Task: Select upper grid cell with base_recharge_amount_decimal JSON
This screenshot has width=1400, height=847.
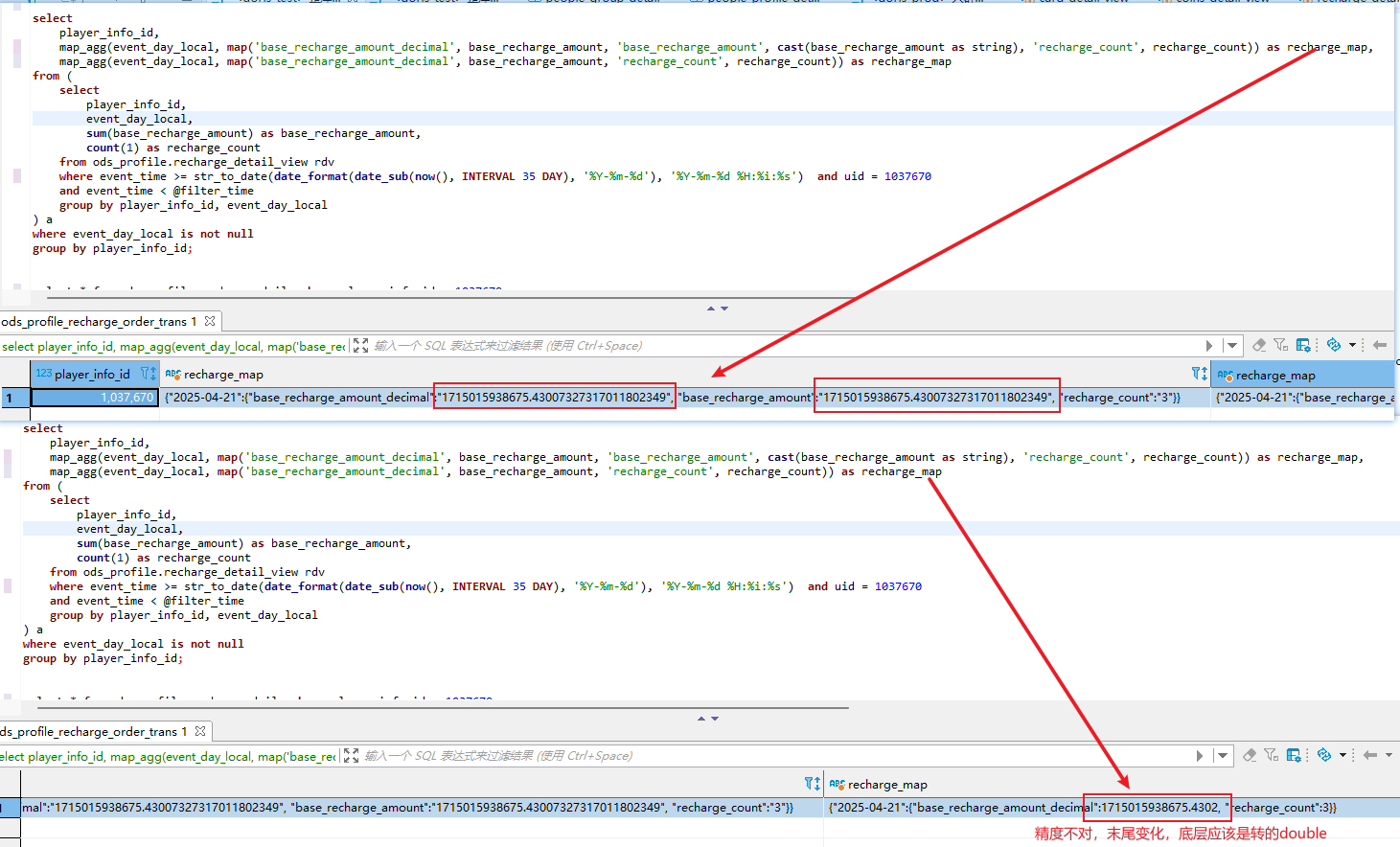Action: (684, 398)
